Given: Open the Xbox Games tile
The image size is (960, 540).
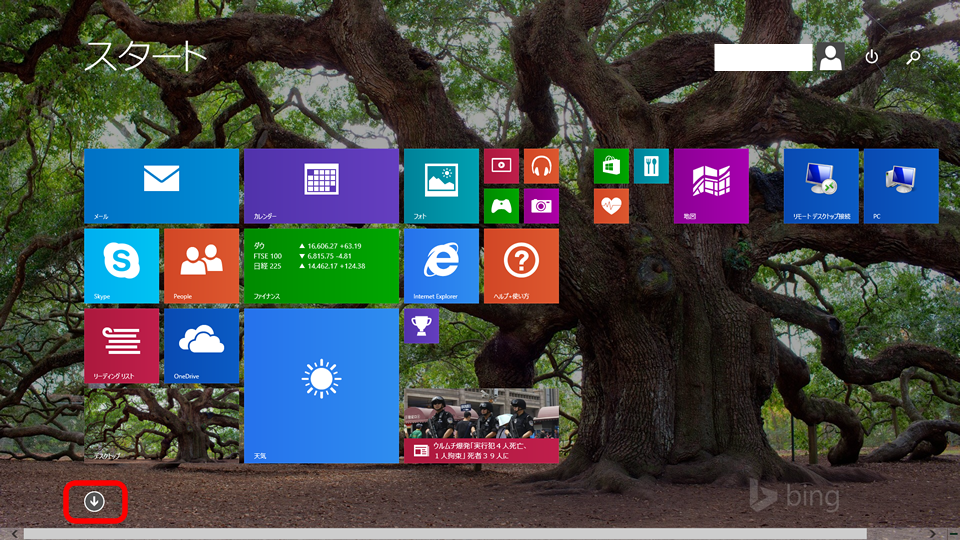Looking at the screenshot, I should pyautogui.click(x=501, y=206).
